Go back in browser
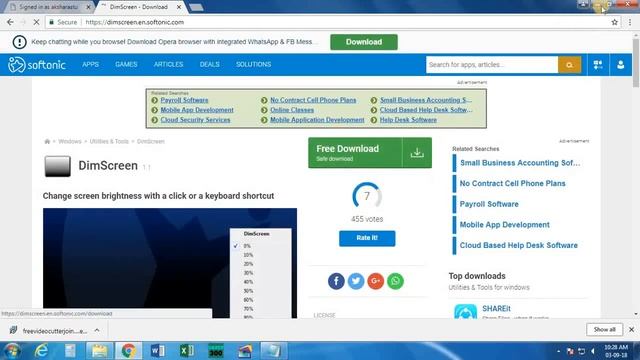The image size is (640, 360). [x=10, y=22]
